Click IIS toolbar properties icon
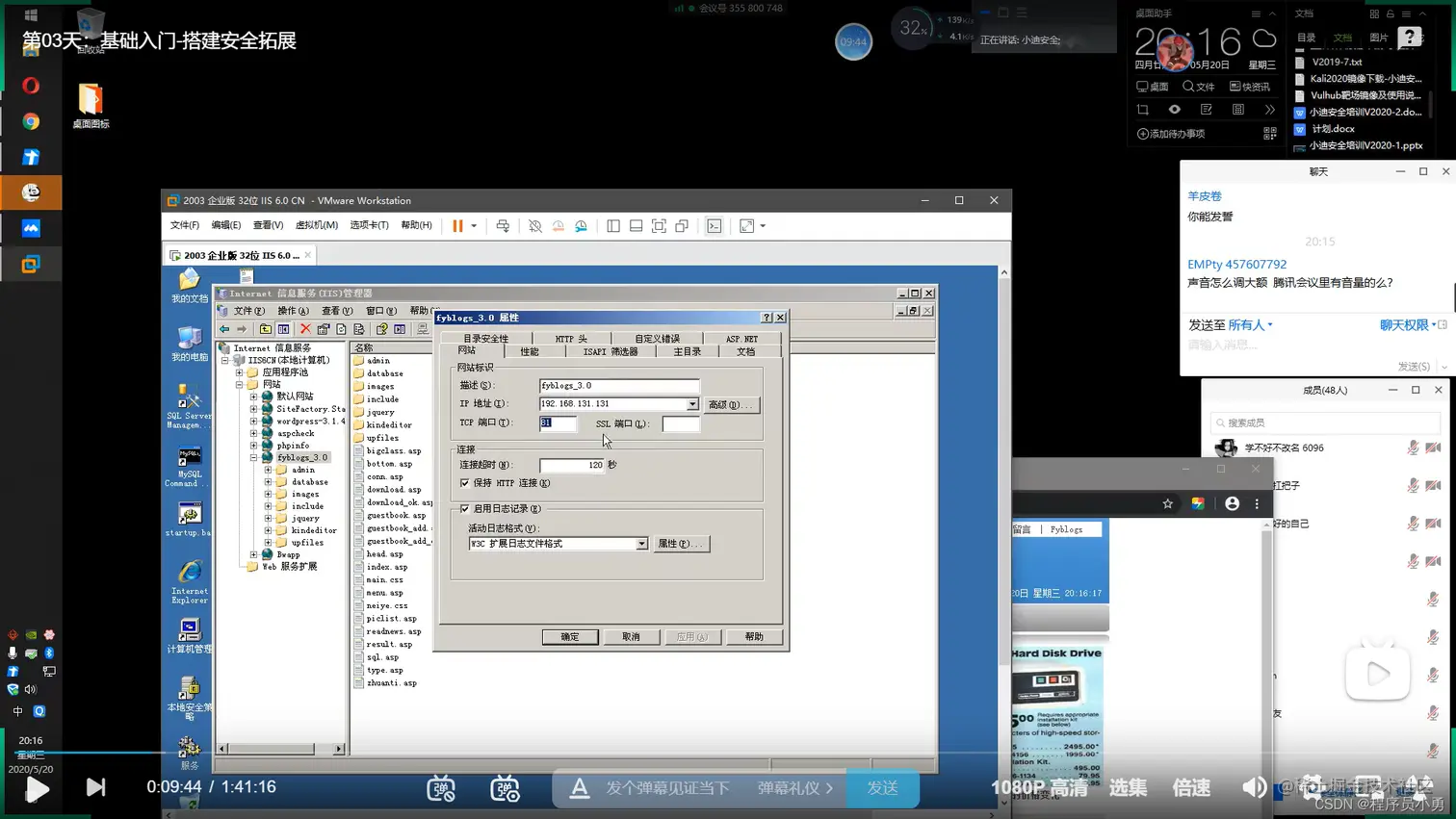 (x=324, y=329)
